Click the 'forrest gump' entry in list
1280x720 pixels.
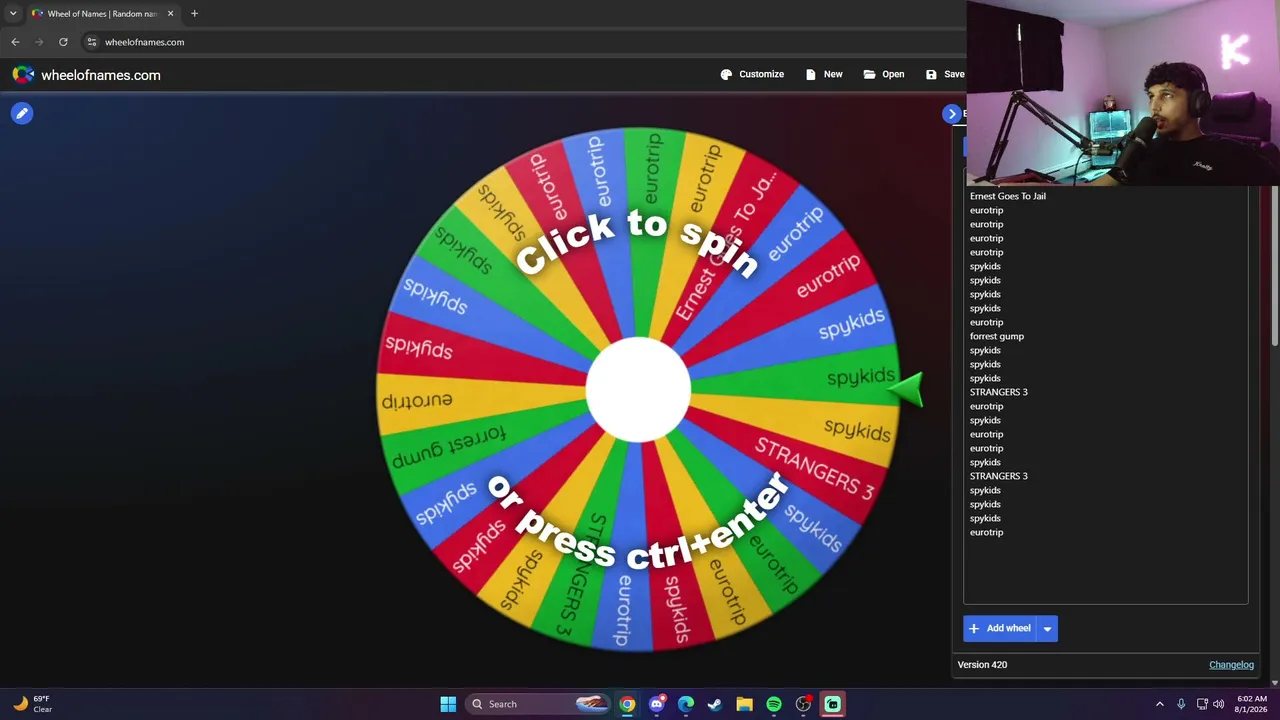point(997,336)
